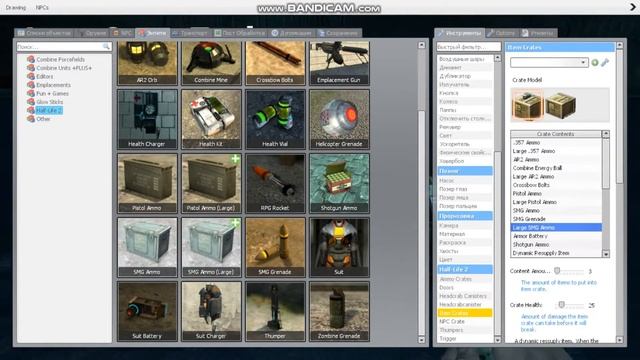This screenshot has height=360, width=640.
Task: Spawn the Zombine Grenade entity
Action: 339,311
